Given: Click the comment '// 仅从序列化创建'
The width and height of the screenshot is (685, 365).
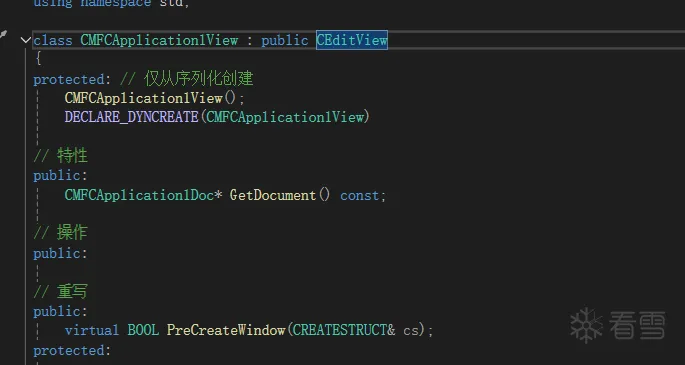Looking at the screenshot, I should [x=187, y=79].
